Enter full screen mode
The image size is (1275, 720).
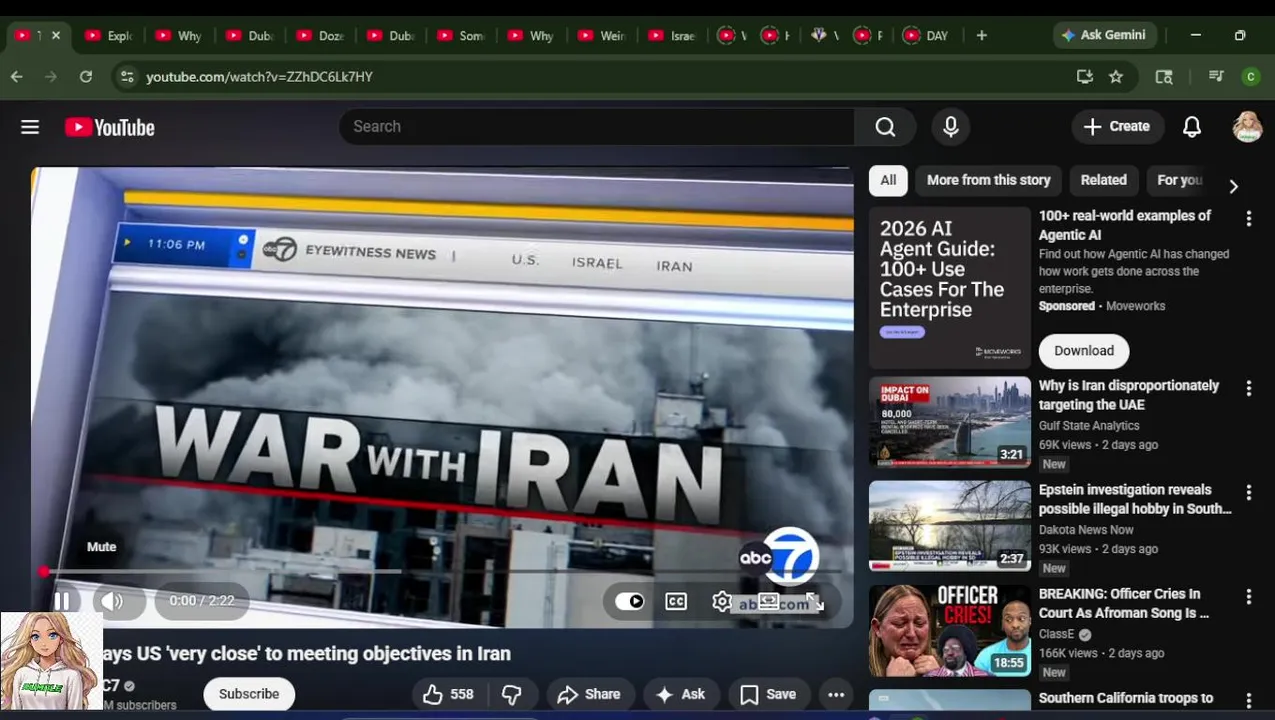click(814, 601)
